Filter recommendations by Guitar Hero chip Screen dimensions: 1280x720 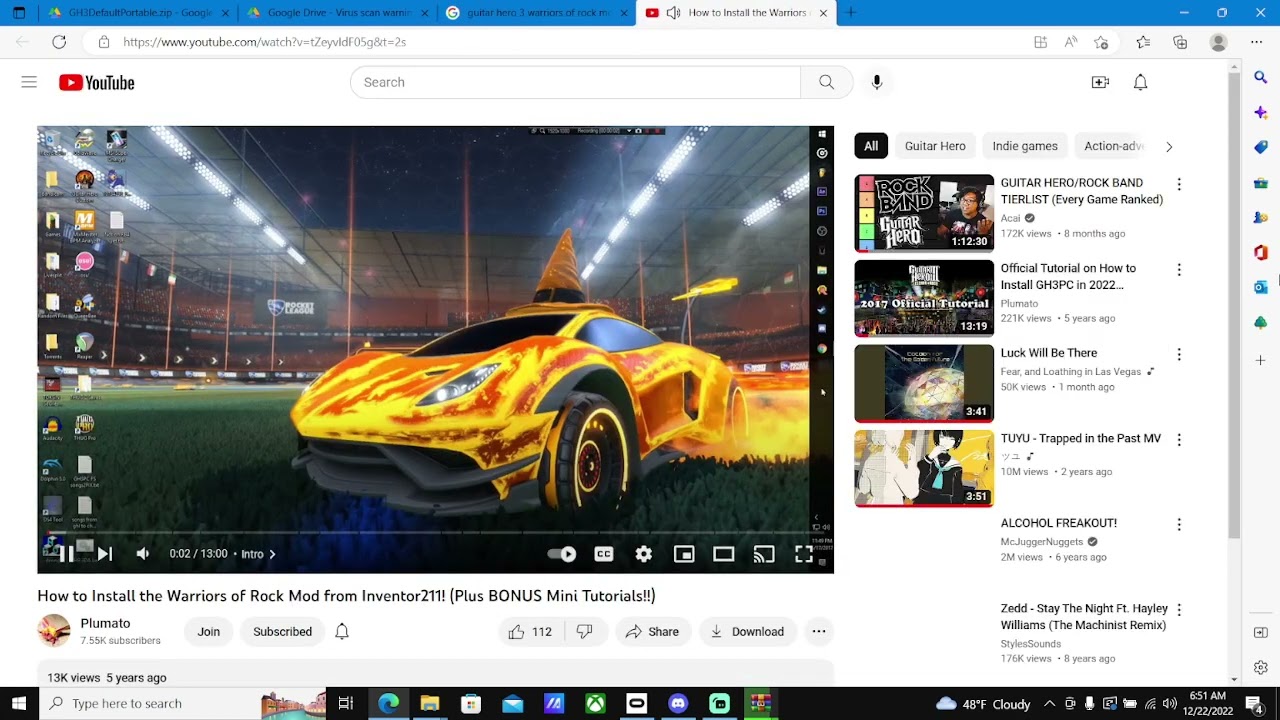935,146
